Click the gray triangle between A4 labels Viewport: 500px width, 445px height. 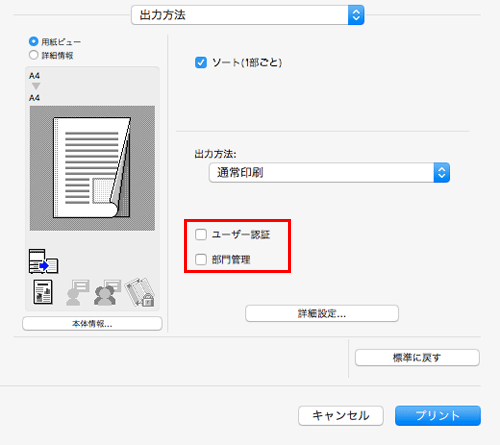tap(36, 86)
